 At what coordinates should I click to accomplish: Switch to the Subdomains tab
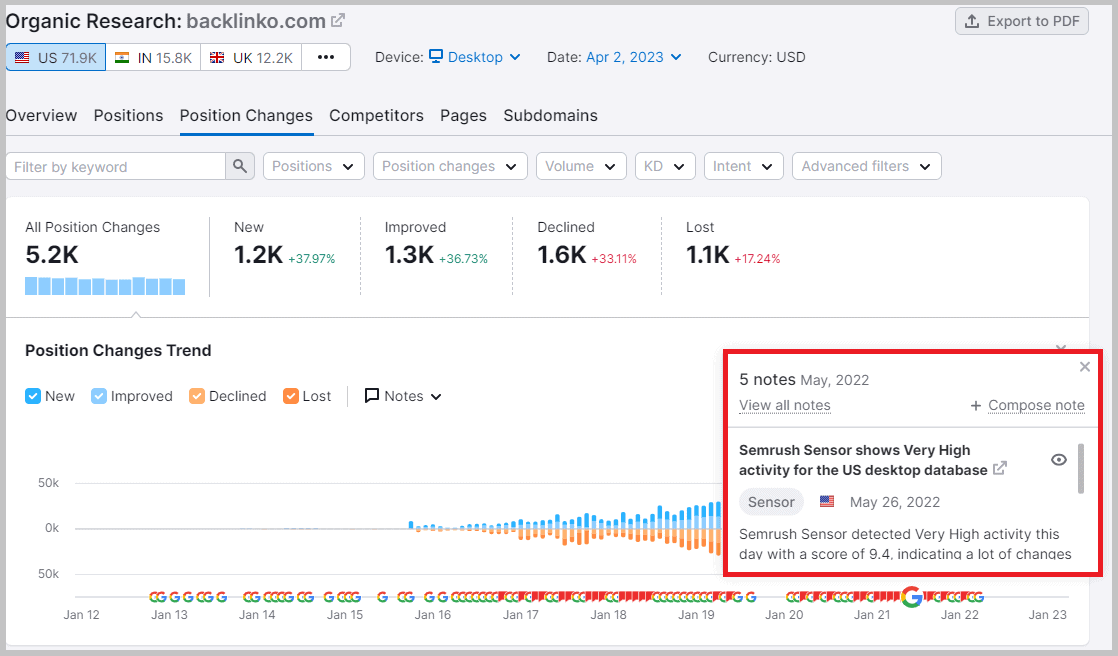point(550,116)
